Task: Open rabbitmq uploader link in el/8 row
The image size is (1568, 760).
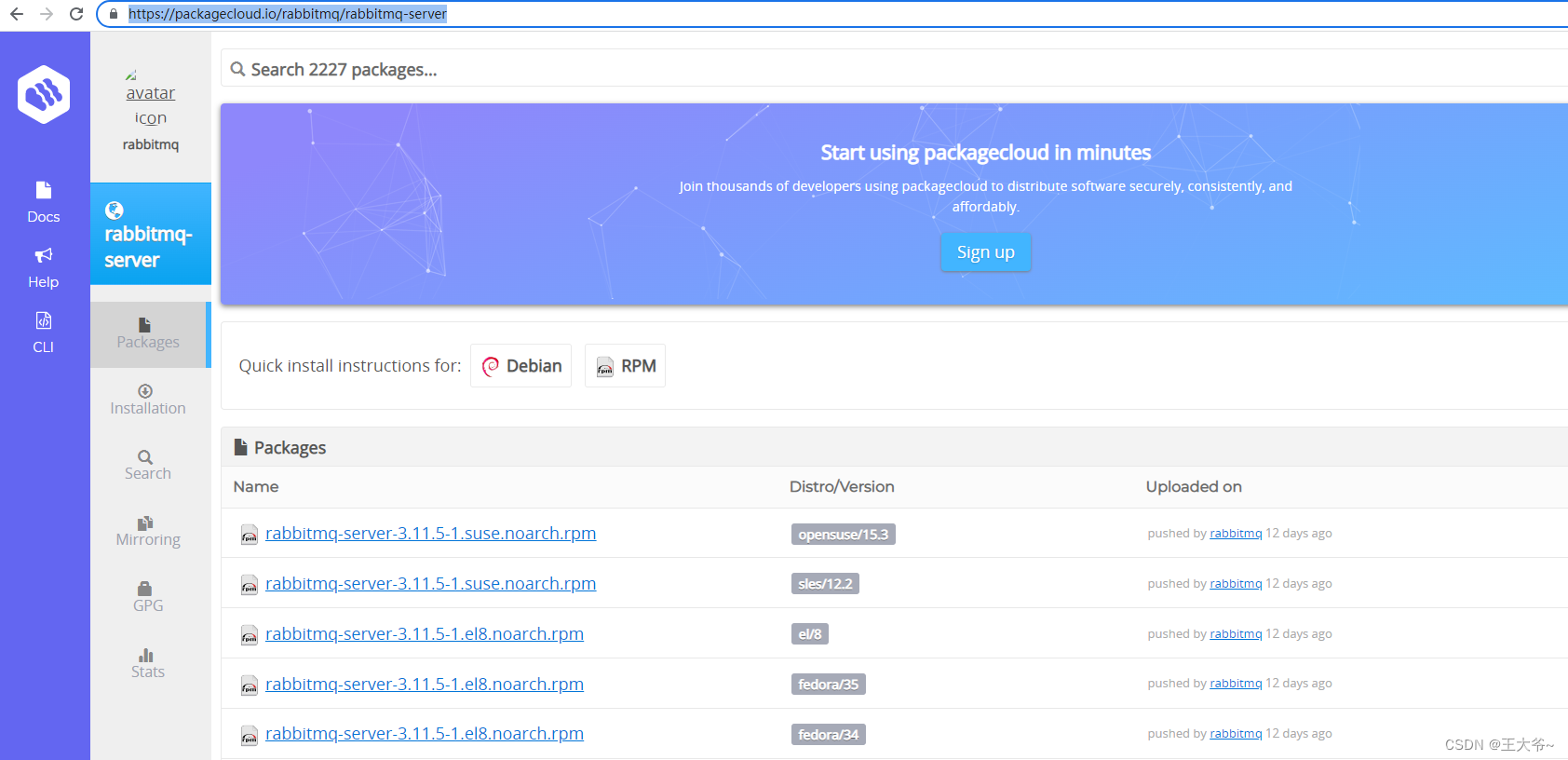Action: [1236, 634]
